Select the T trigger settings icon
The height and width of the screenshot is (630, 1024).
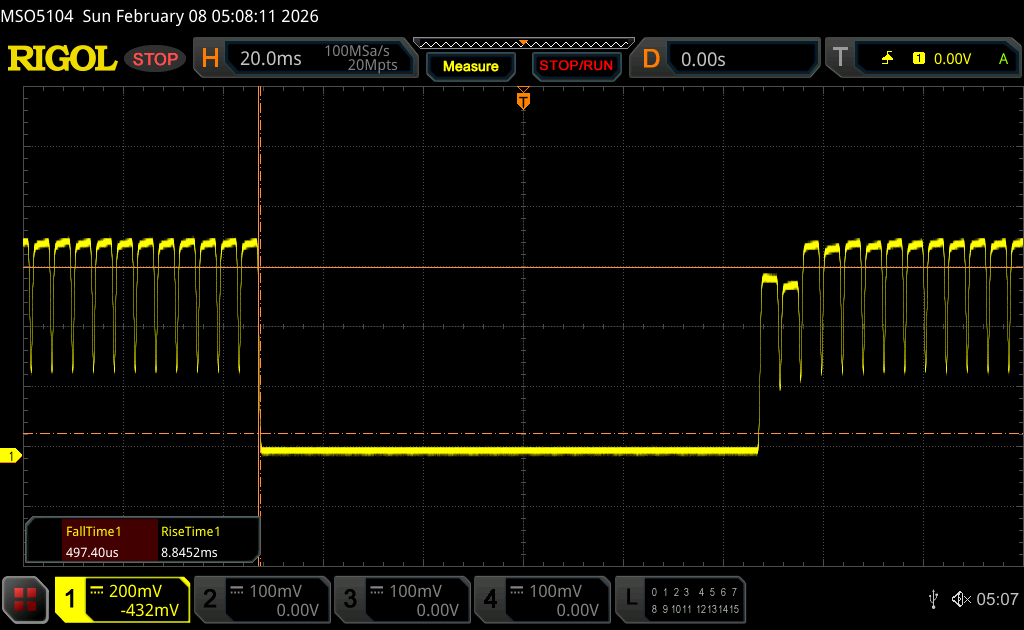coord(840,59)
